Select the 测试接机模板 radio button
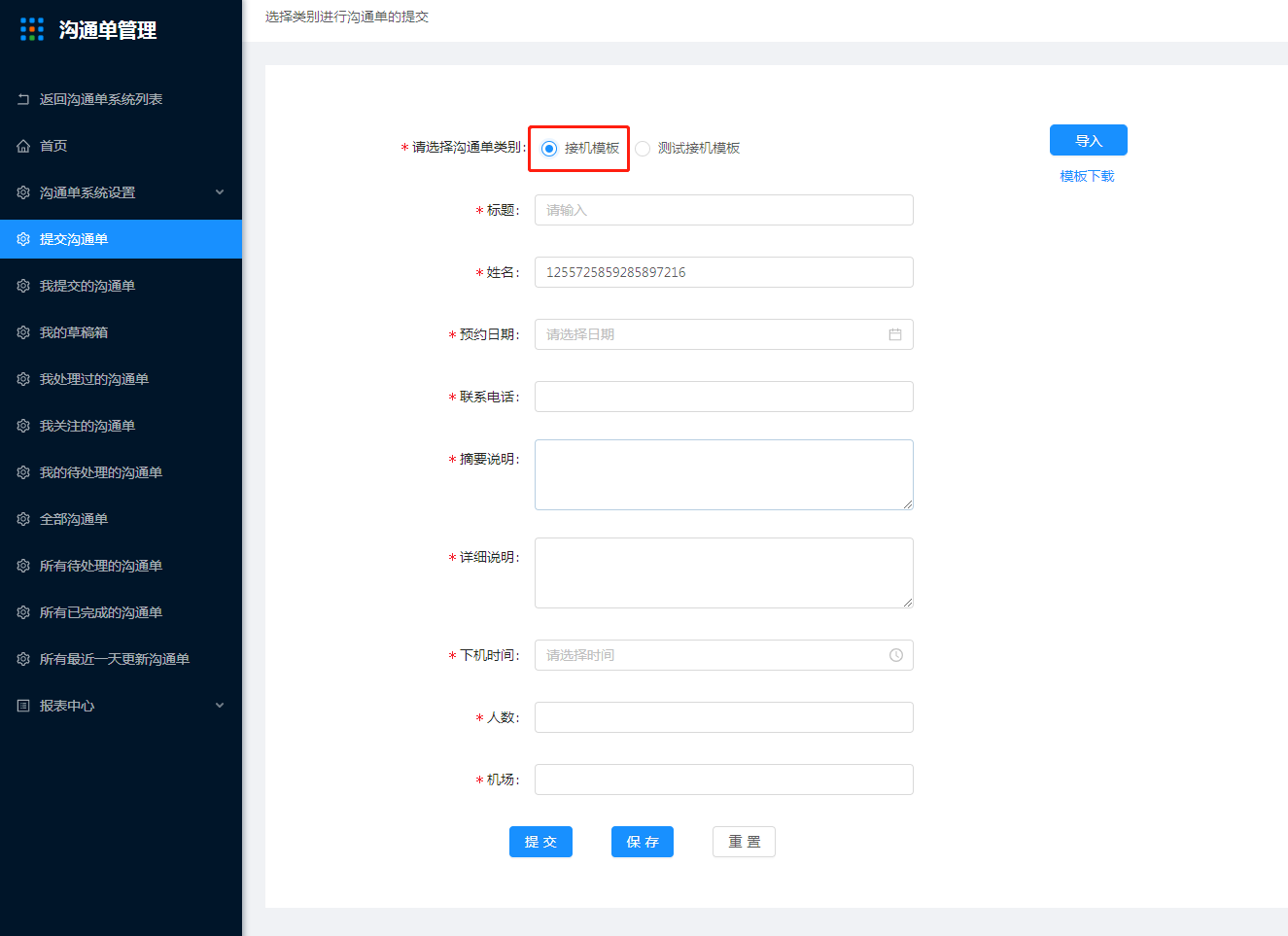This screenshot has height=936, width=1288. click(x=643, y=149)
